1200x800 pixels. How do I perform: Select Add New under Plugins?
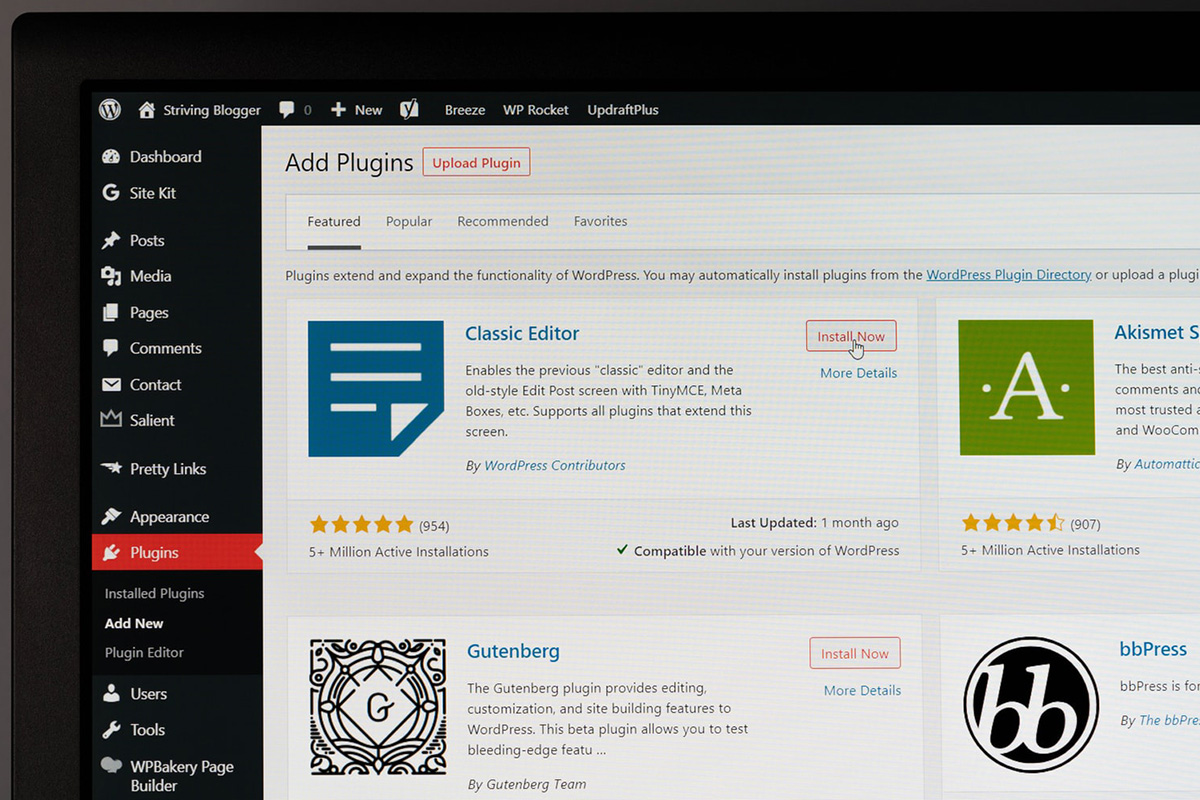[x=134, y=623]
